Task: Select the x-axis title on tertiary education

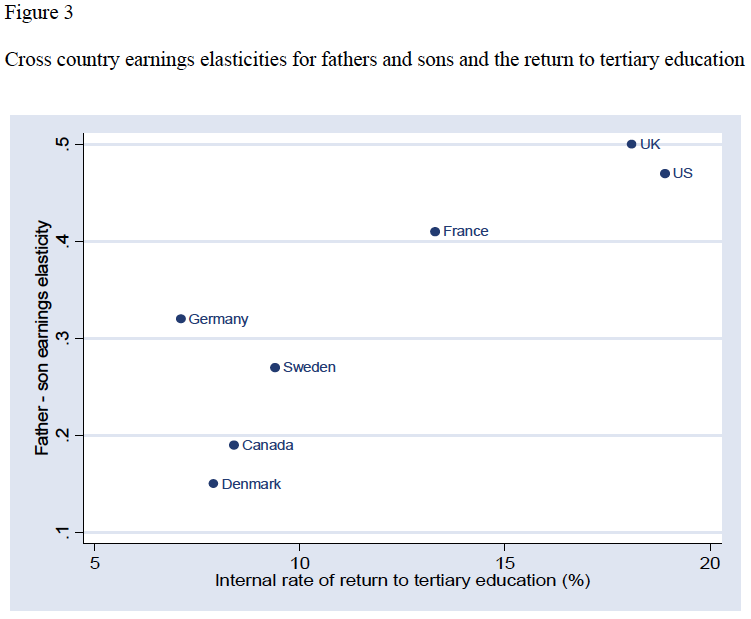Action: pos(403,581)
